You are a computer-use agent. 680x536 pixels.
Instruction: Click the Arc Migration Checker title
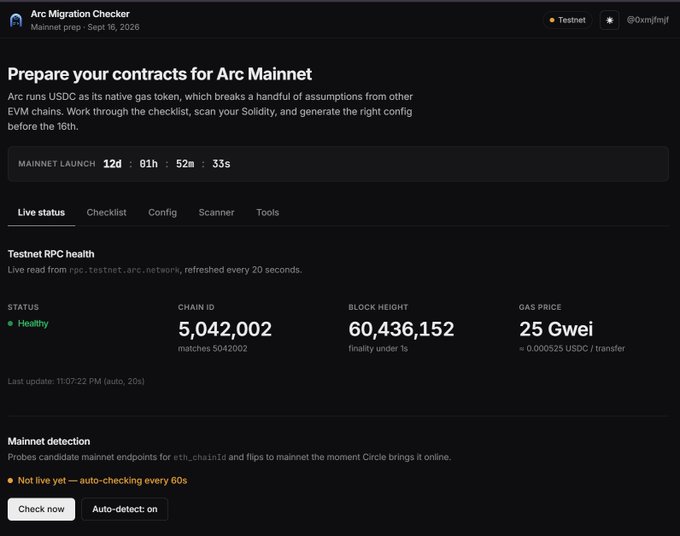(x=80, y=14)
